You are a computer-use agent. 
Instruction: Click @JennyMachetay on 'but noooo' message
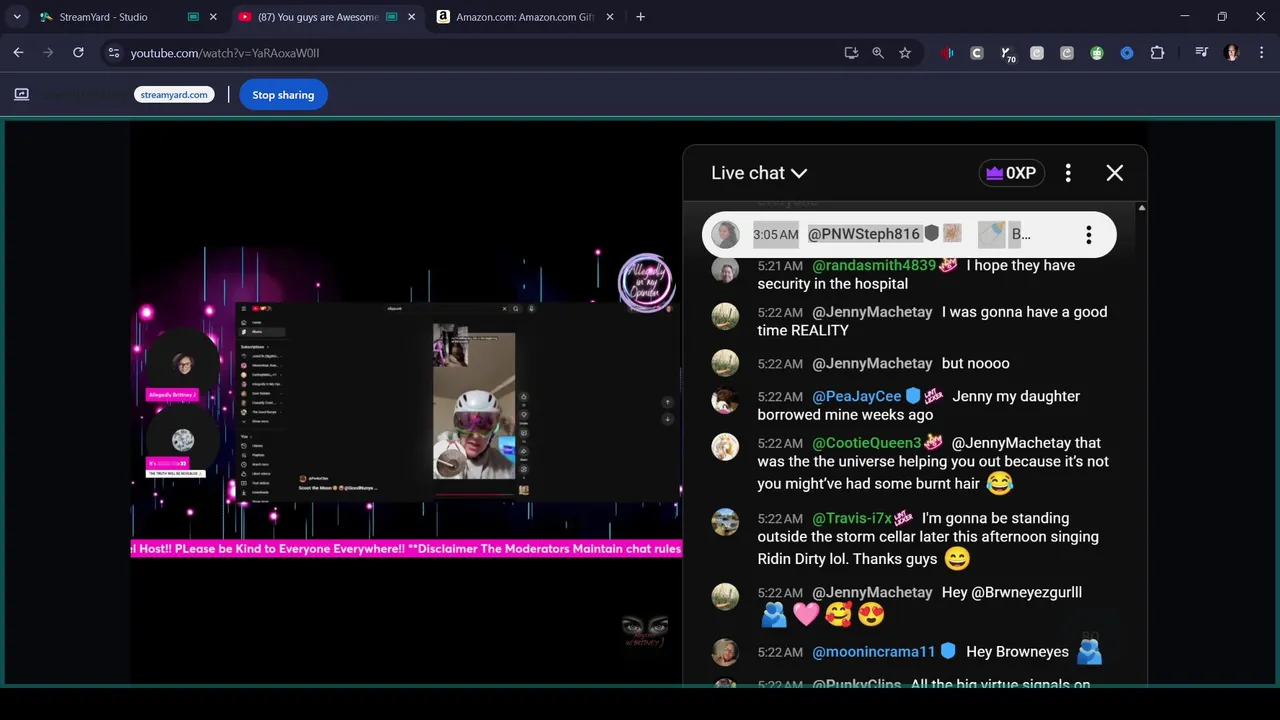coord(872,363)
